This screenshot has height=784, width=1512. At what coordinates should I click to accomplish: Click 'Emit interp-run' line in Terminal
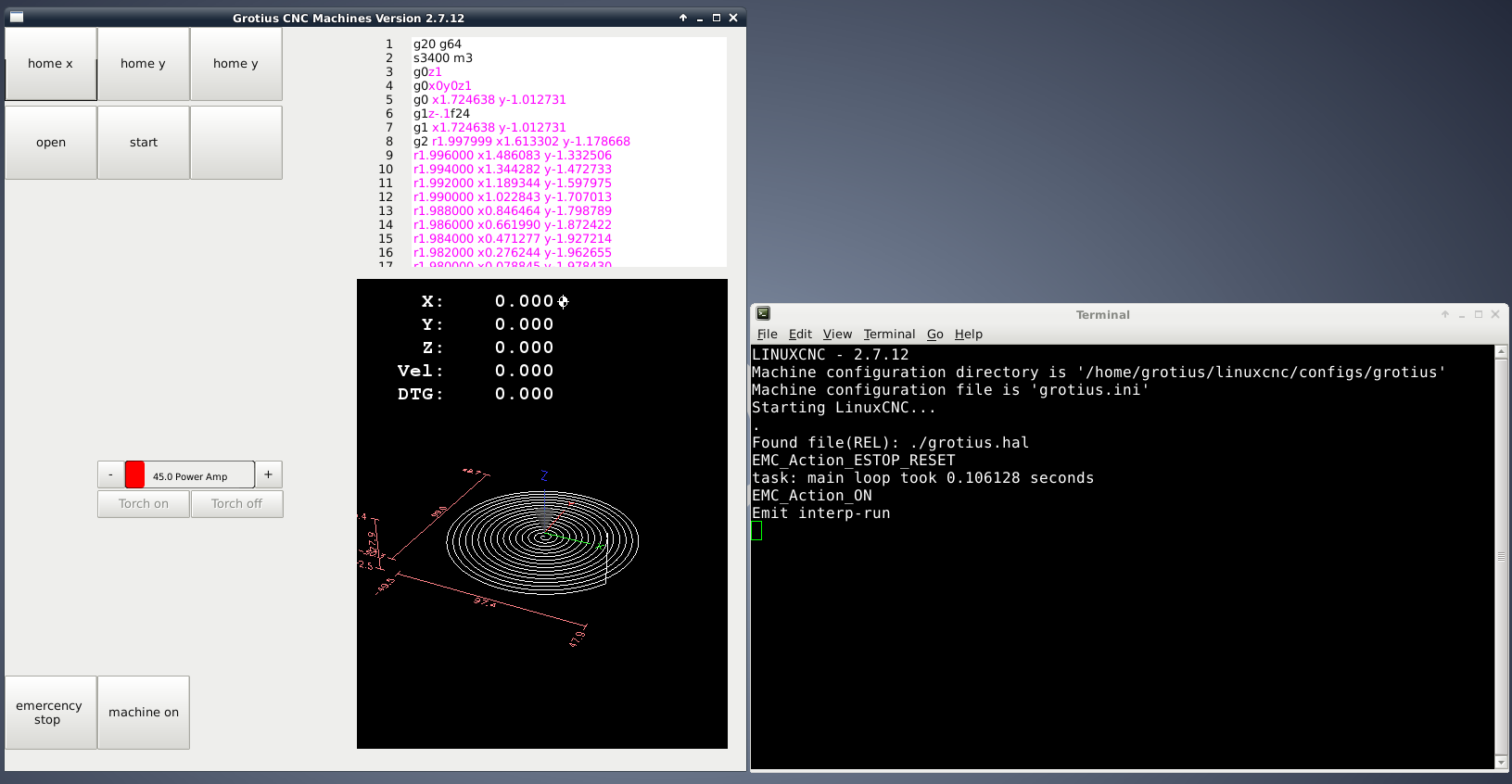[820, 513]
